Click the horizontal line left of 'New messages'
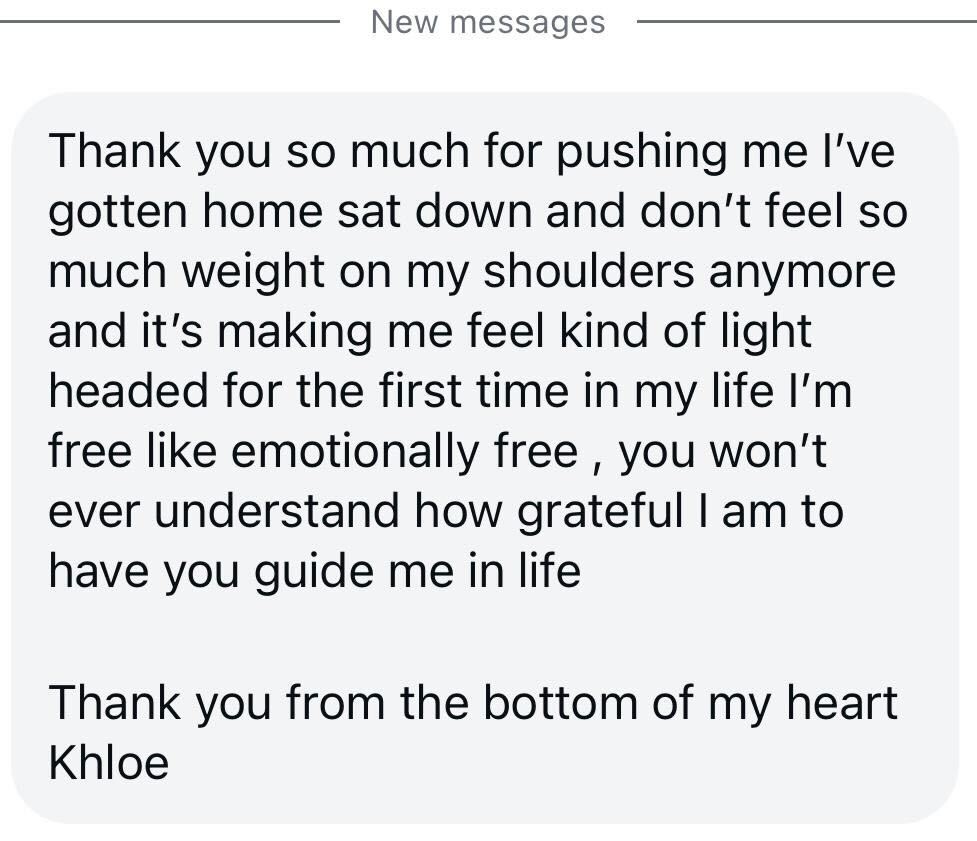This screenshot has height=841, width=977. pyautogui.click(x=169, y=22)
